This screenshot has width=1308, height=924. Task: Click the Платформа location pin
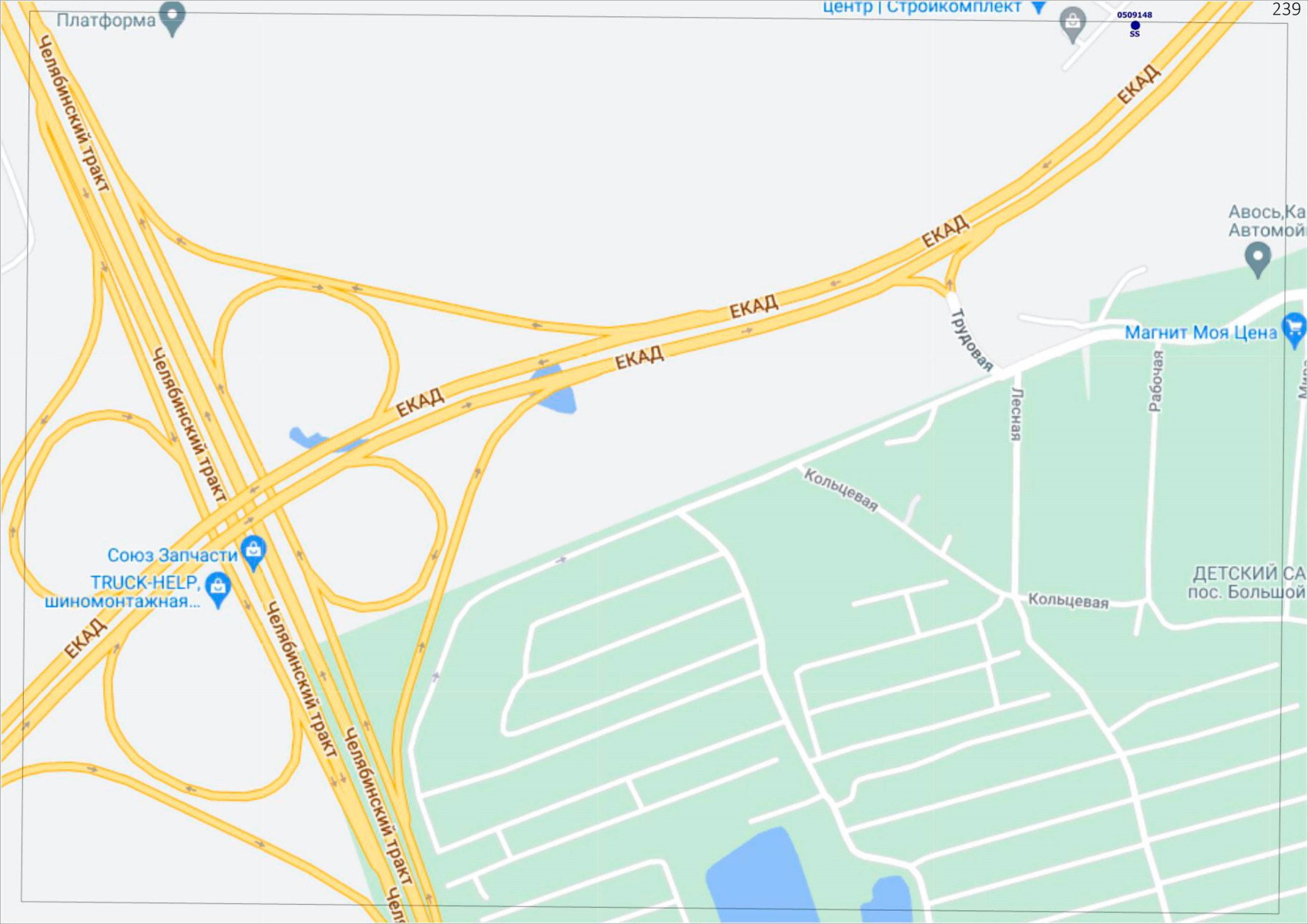173,18
